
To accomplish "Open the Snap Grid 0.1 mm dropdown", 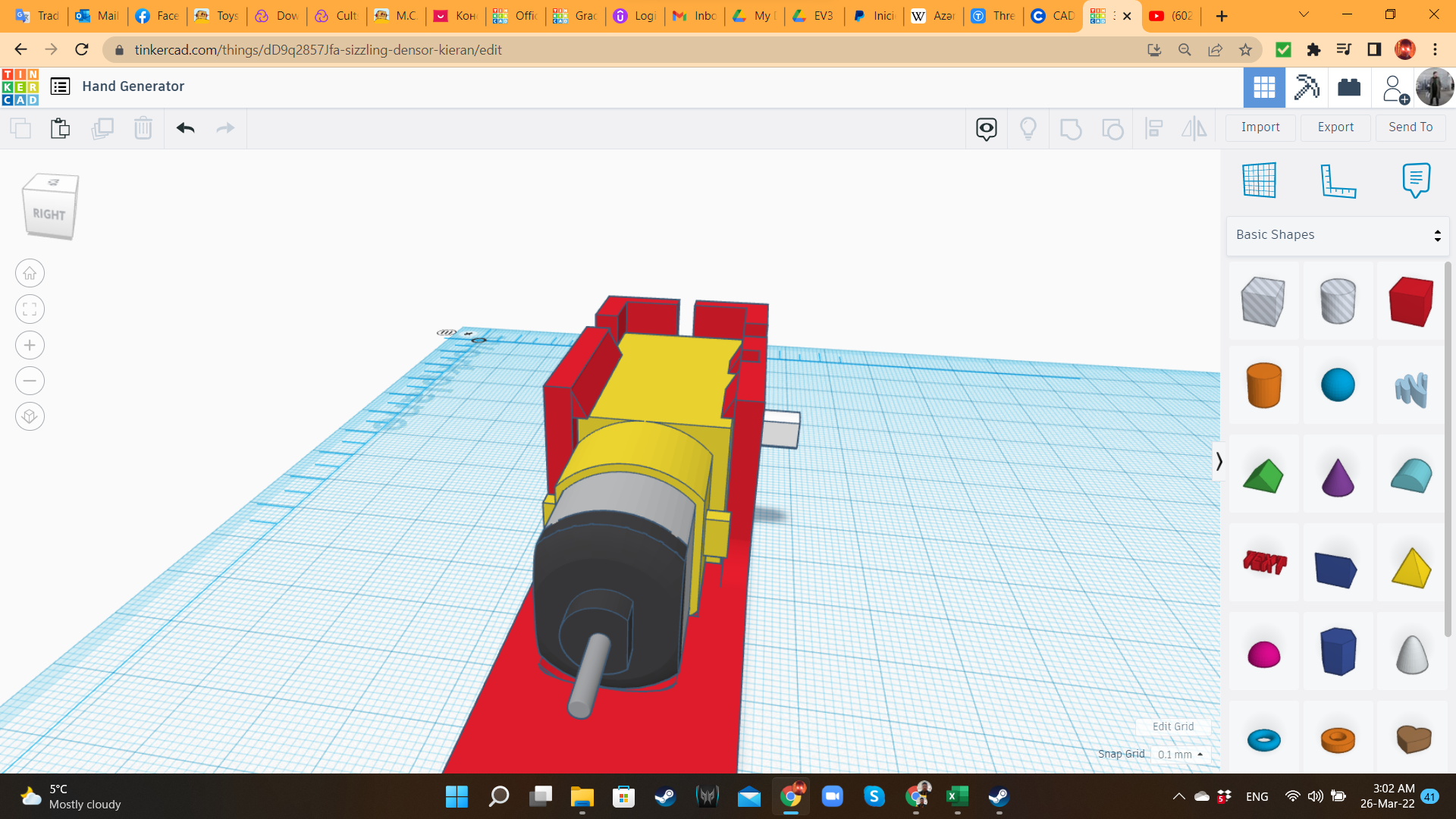I will [1180, 755].
